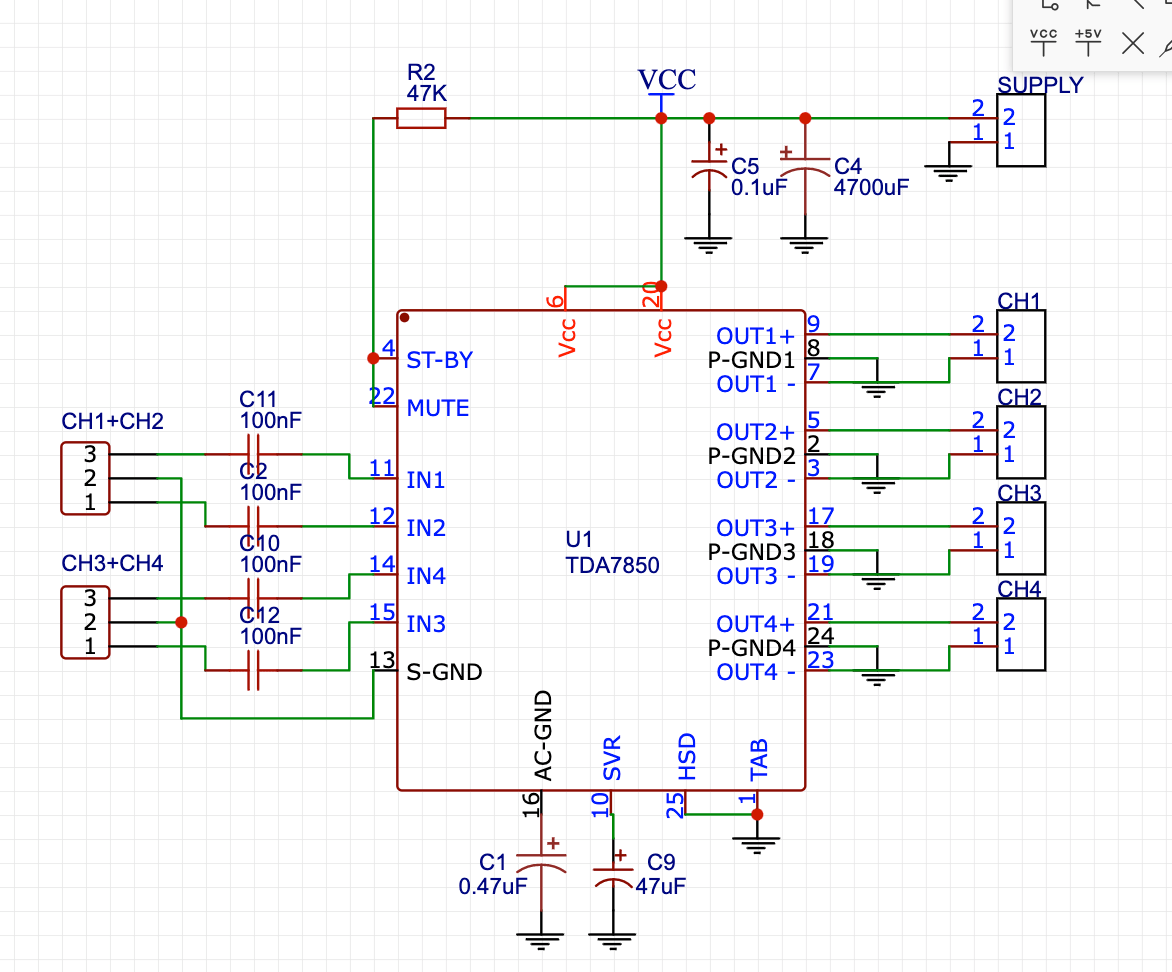This screenshot has width=1172, height=972.
Task: Select the ground symbol at P-GND1
Action: click(x=878, y=387)
